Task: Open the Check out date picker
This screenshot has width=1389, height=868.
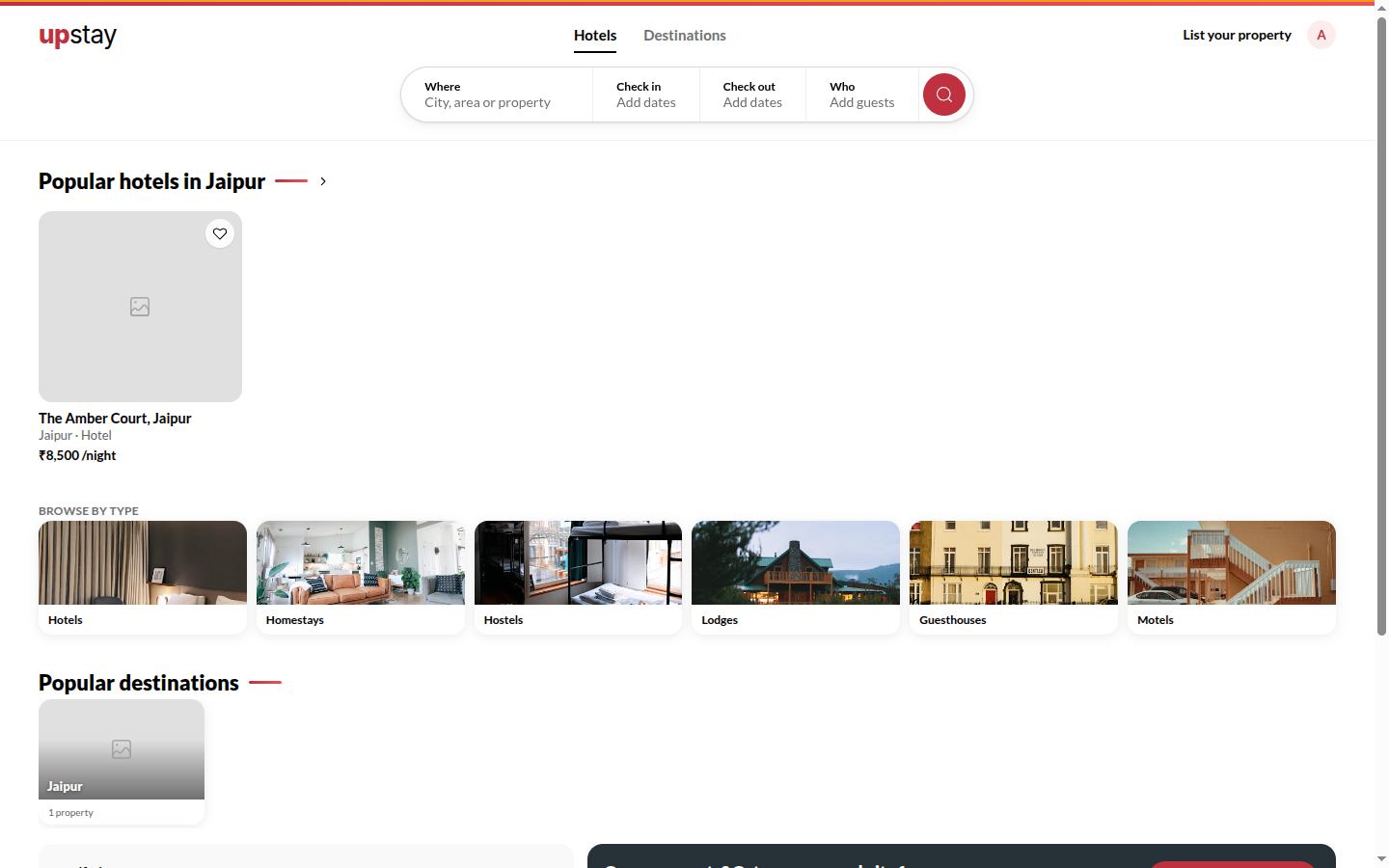Action: (752, 95)
